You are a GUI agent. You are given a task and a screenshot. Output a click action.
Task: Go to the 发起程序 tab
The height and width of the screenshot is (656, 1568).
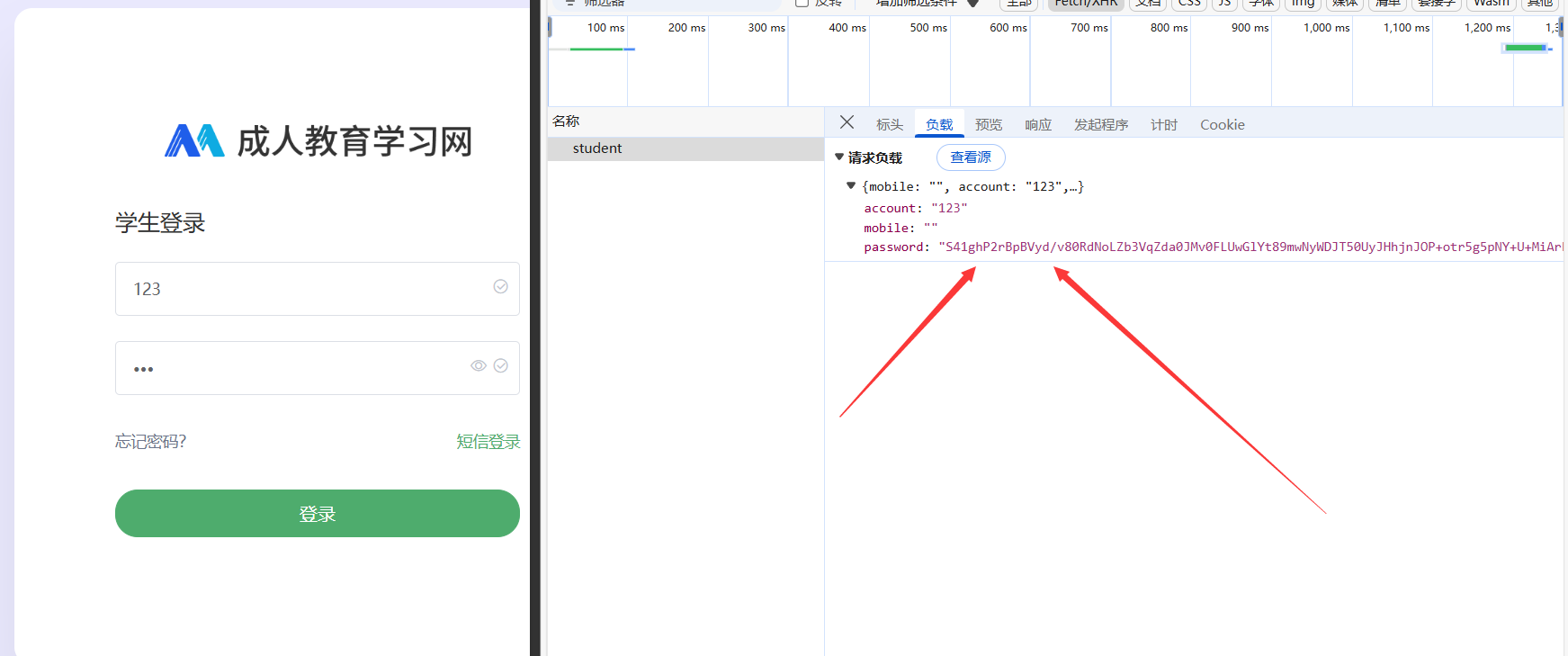point(1101,125)
